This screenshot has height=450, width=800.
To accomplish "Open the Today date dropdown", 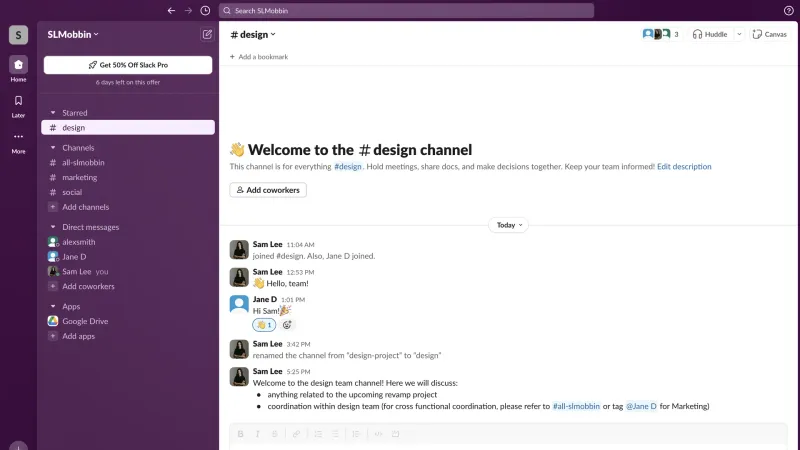I will pyautogui.click(x=509, y=225).
